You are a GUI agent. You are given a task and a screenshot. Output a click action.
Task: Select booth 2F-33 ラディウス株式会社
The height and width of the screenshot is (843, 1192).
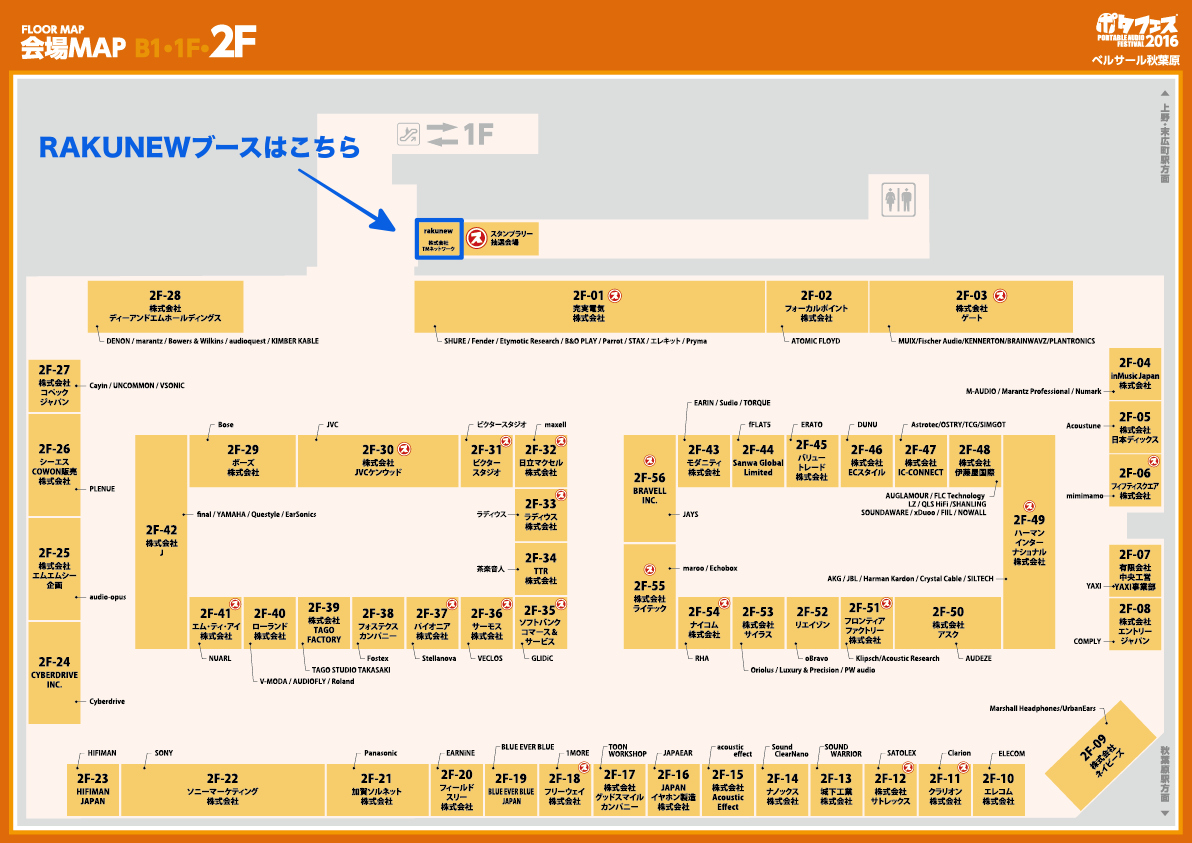coord(541,515)
